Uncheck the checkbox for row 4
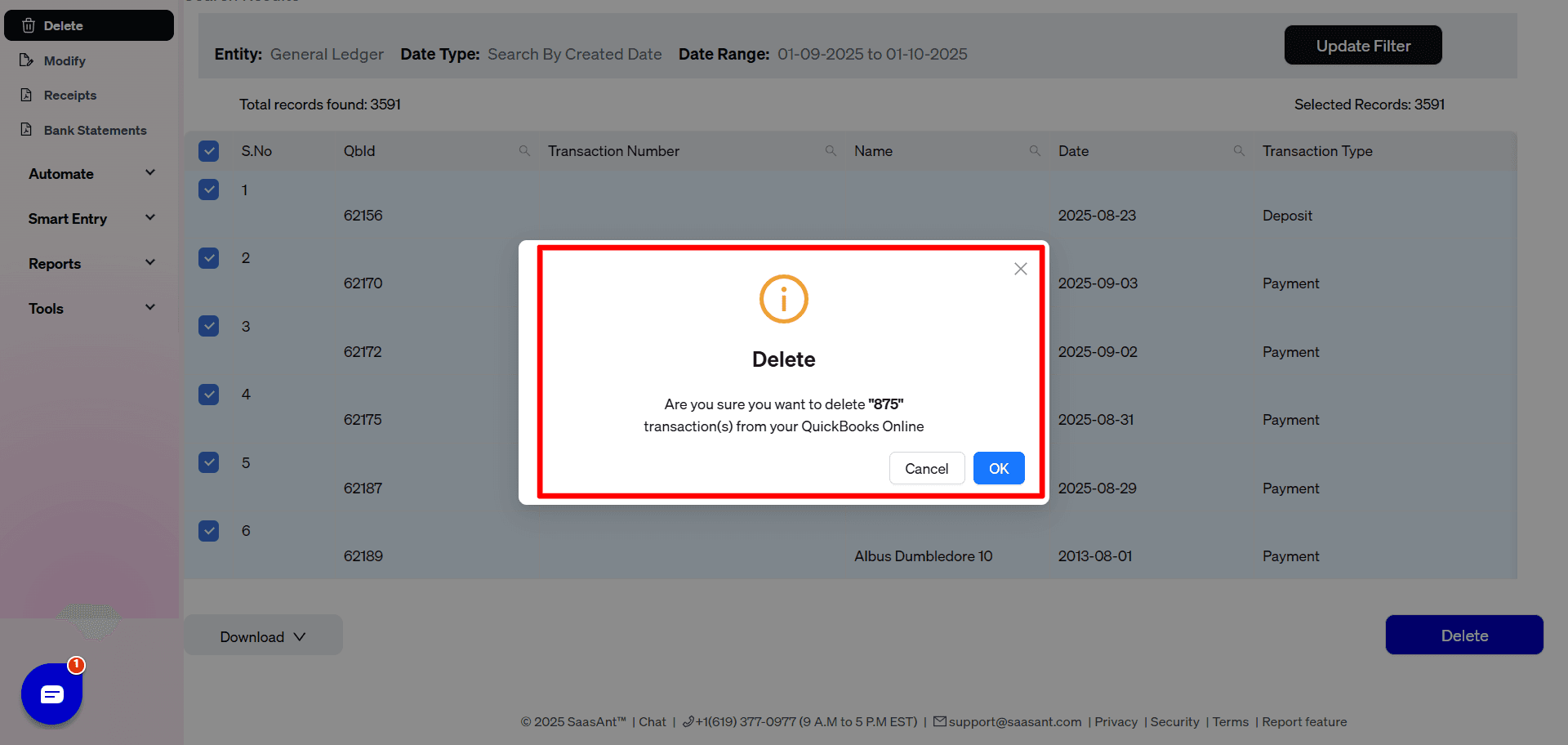Image resolution: width=1568 pixels, height=745 pixels. click(209, 395)
